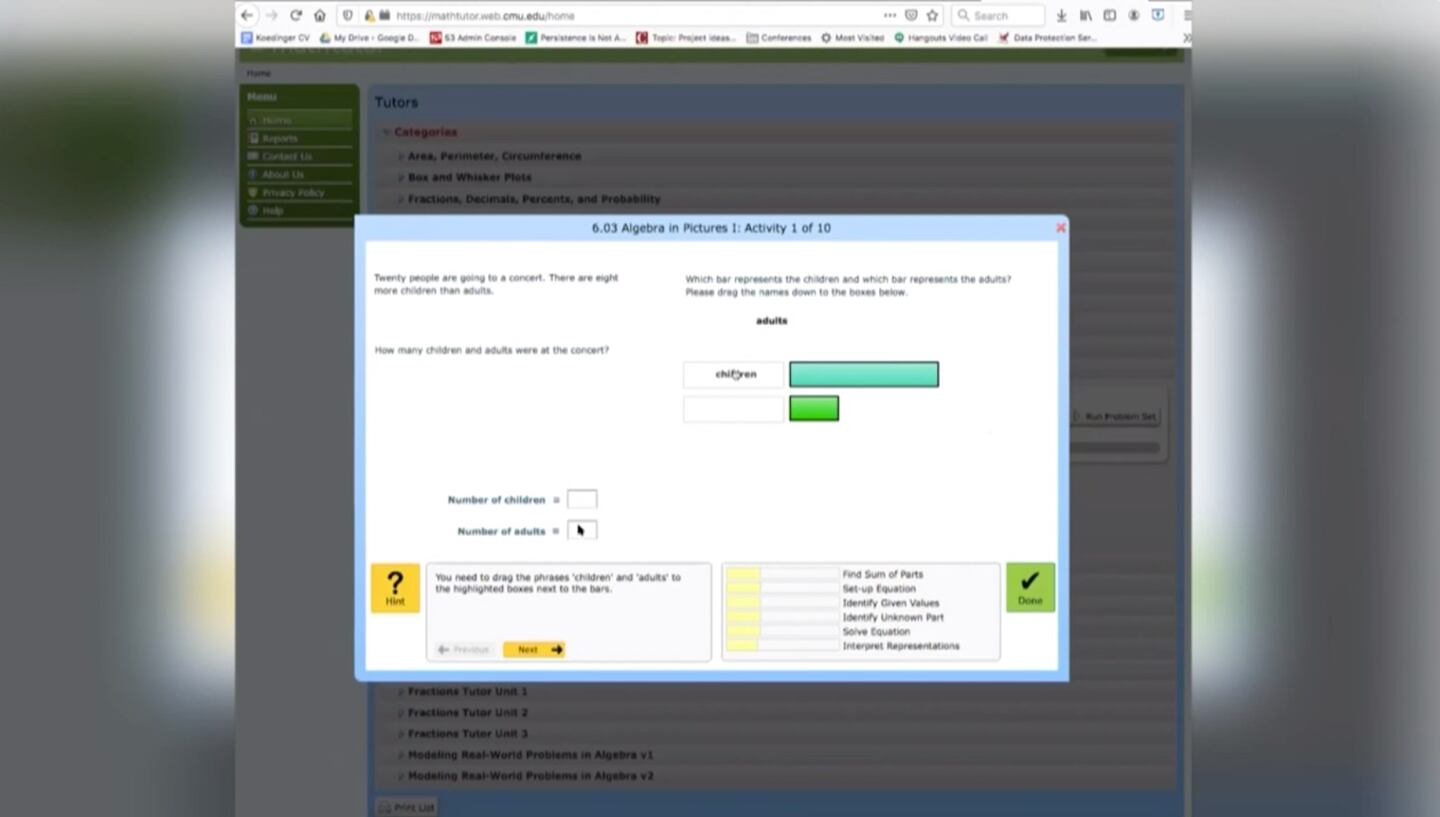Click the Number of children input box

[582, 499]
